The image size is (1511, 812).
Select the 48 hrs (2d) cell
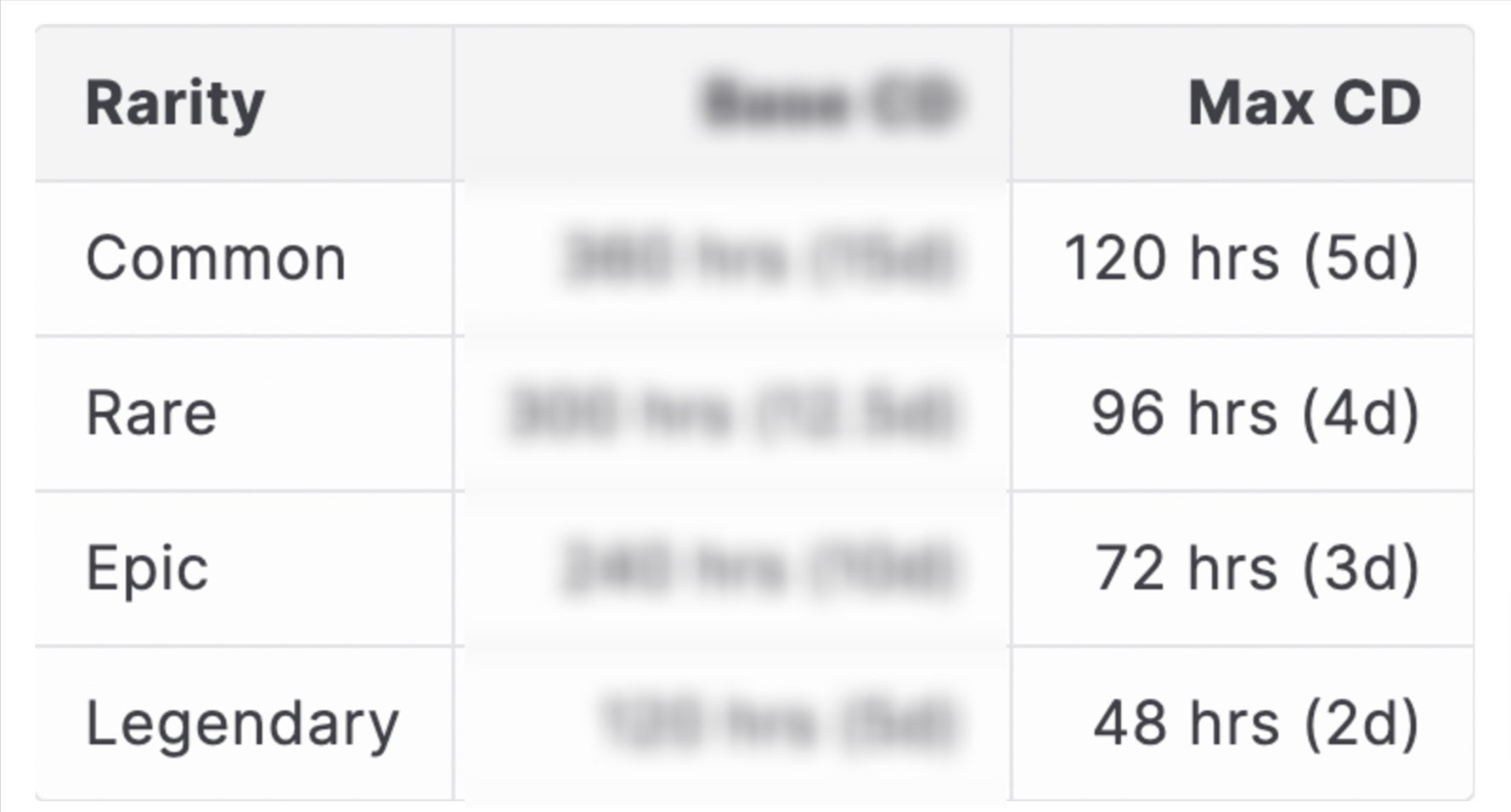click(x=1242, y=724)
